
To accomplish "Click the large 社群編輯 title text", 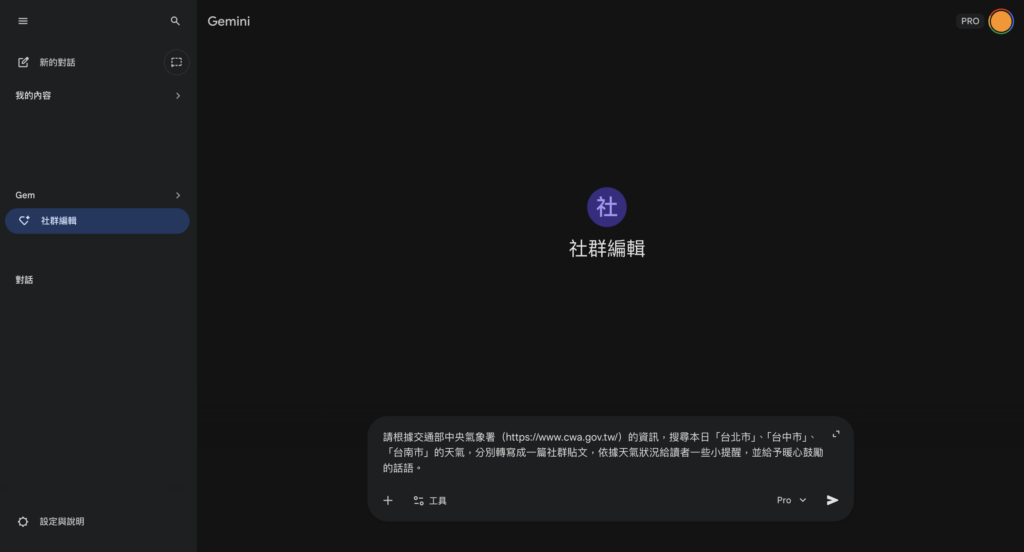I will coord(607,249).
